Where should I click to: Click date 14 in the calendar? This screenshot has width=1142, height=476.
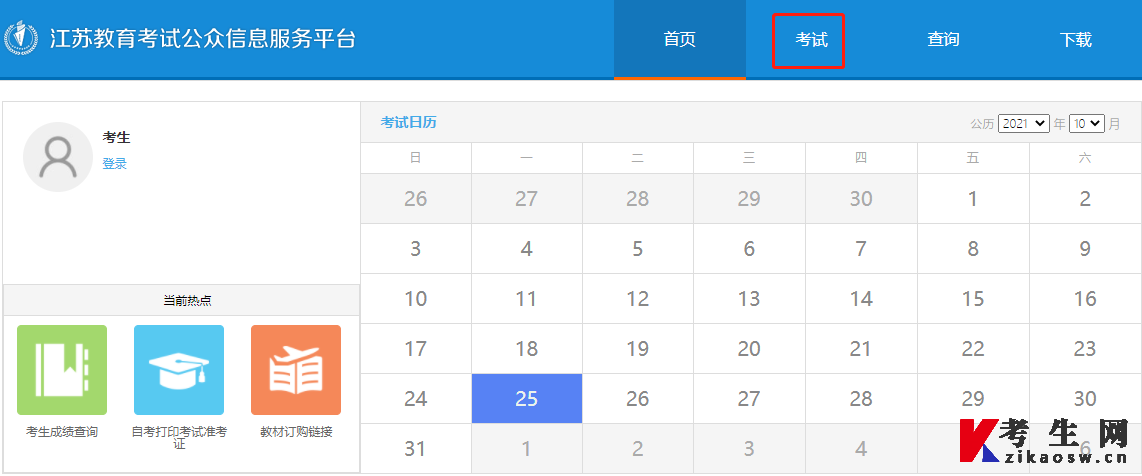pos(861,298)
